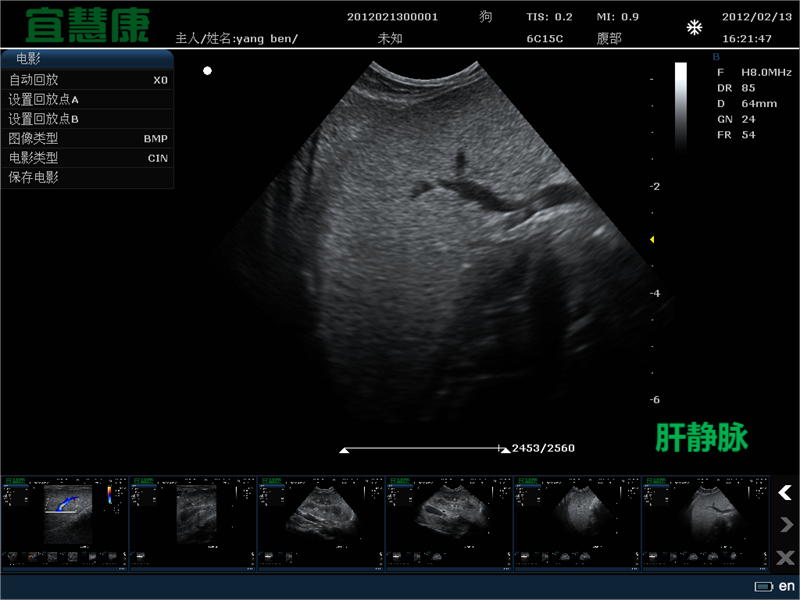Toggle 自动回放 auto playback setting
This screenshot has width=800, height=600.
pos(87,80)
